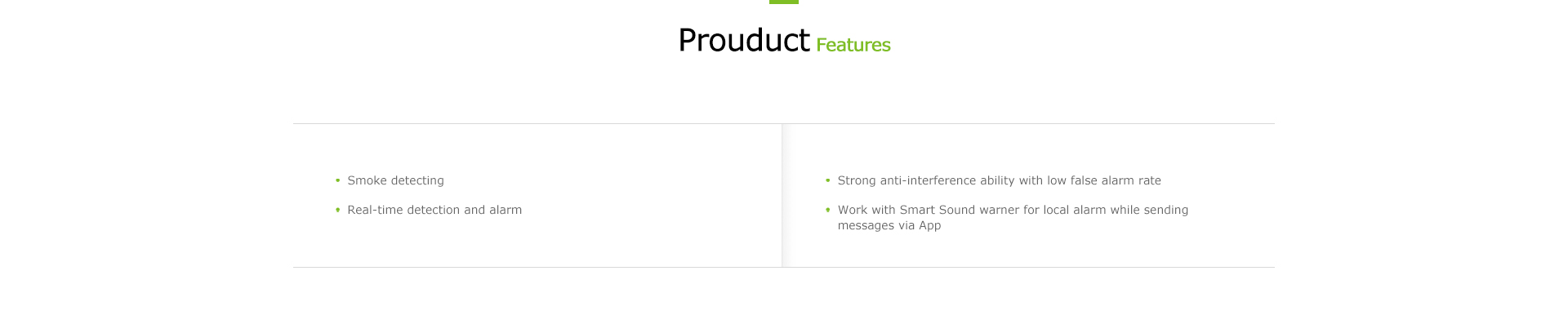The image size is (1568, 333).
Task: Click the vertical divider between feature columns
Action: [x=782, y=196]
